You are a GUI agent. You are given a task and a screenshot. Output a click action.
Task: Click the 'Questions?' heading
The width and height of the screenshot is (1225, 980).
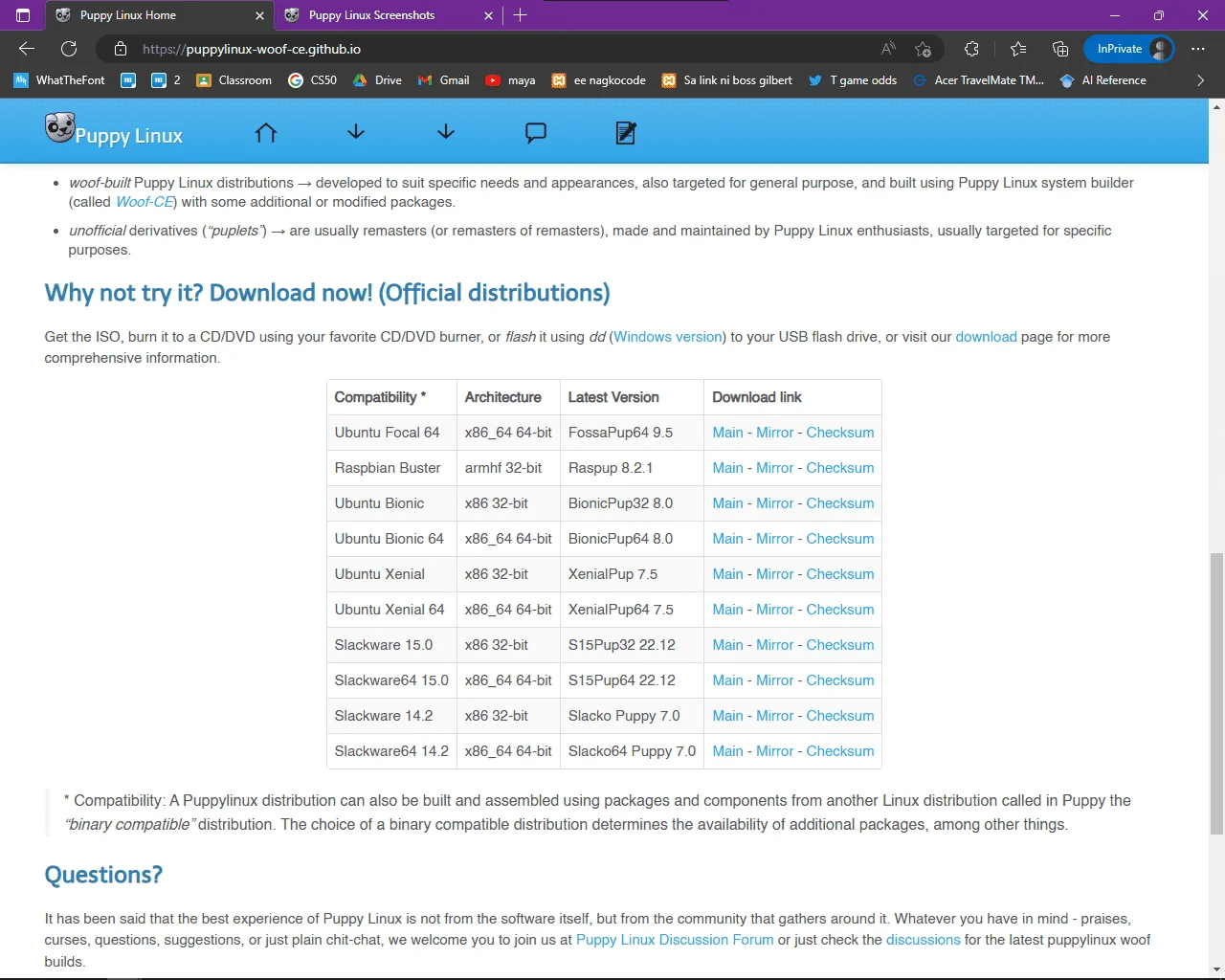click(103, 875)
